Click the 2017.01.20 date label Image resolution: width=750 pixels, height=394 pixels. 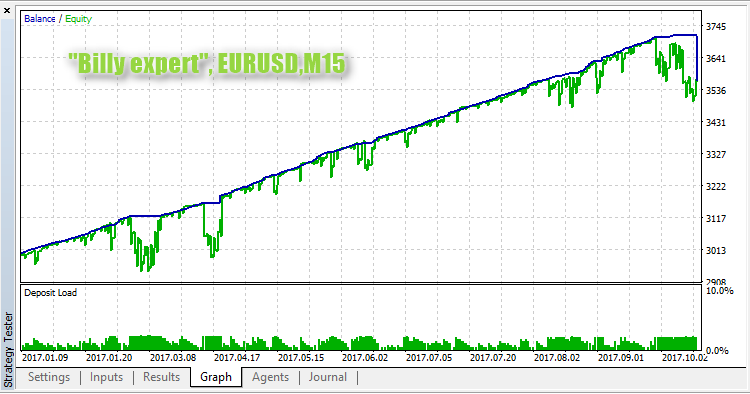tap(109, 358)
